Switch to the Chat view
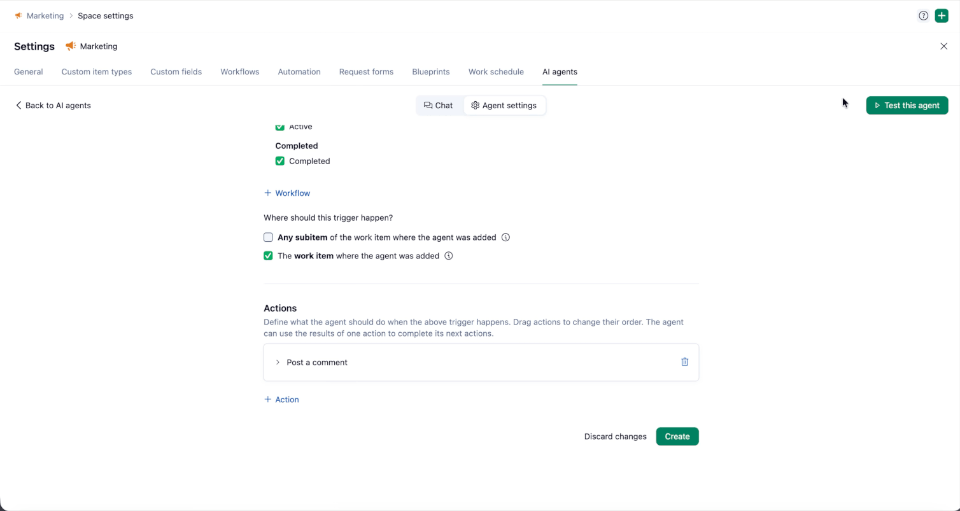 tap(439, 105)
